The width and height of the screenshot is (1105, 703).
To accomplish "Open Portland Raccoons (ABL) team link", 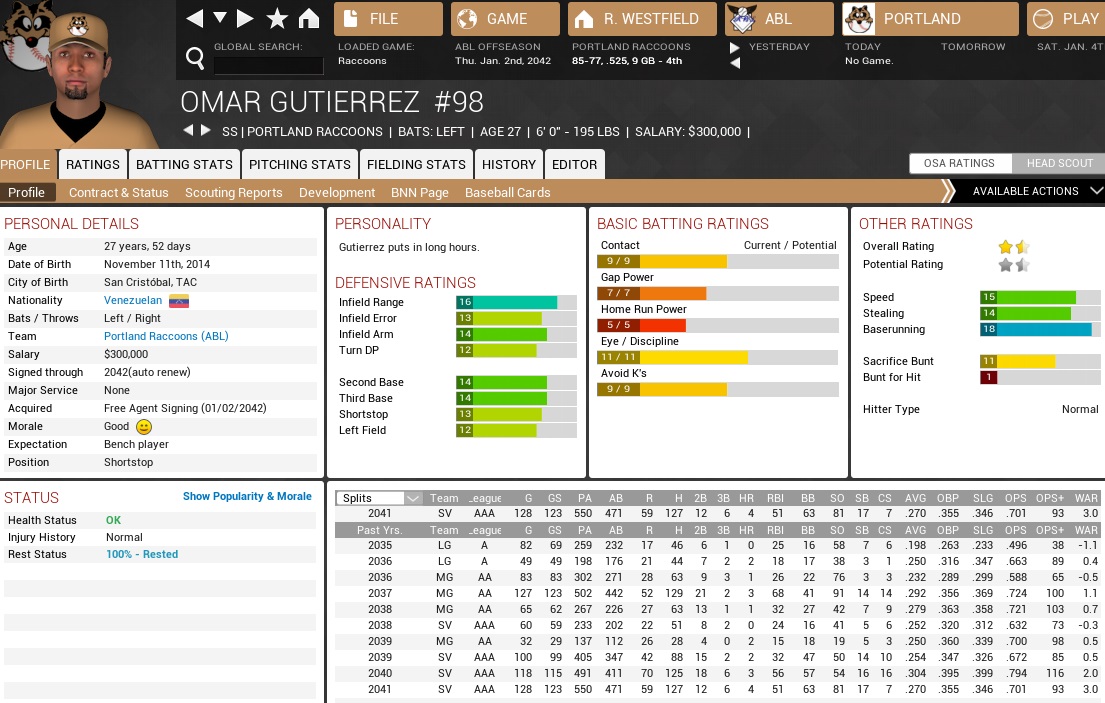I will tap(166, 336).
